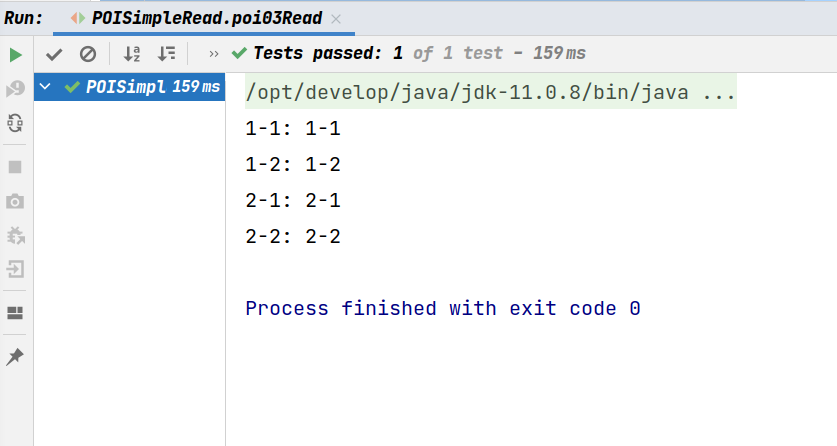
Task: Pin the Run tab with pin icon
Action: pyautogui.click(x=15, y=357)
